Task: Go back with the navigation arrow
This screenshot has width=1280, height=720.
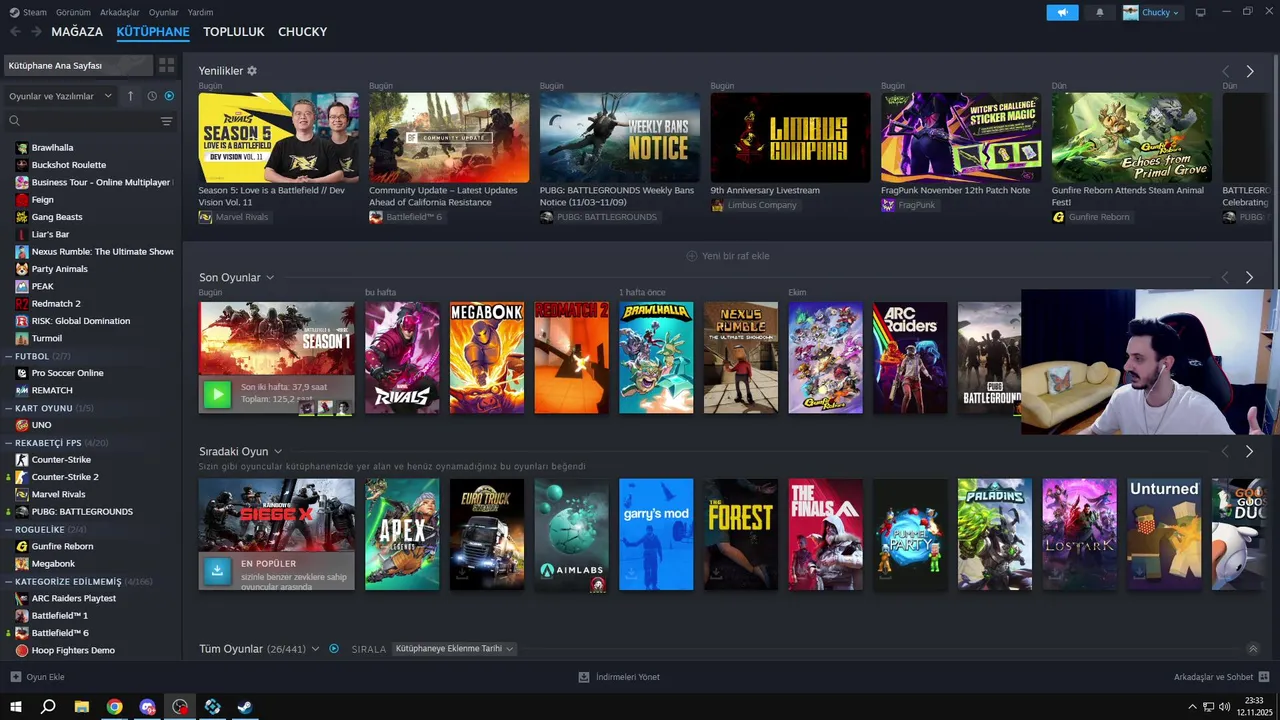Action: (x=15, y=32)
